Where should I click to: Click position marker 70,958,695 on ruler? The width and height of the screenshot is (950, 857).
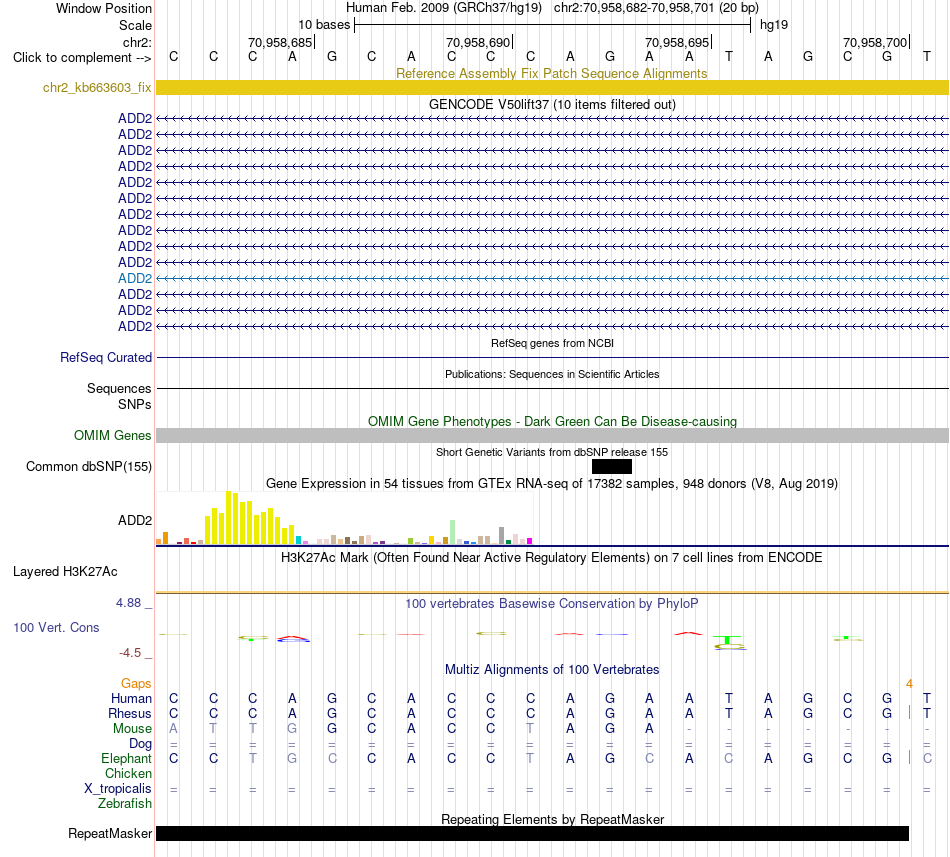677,42
